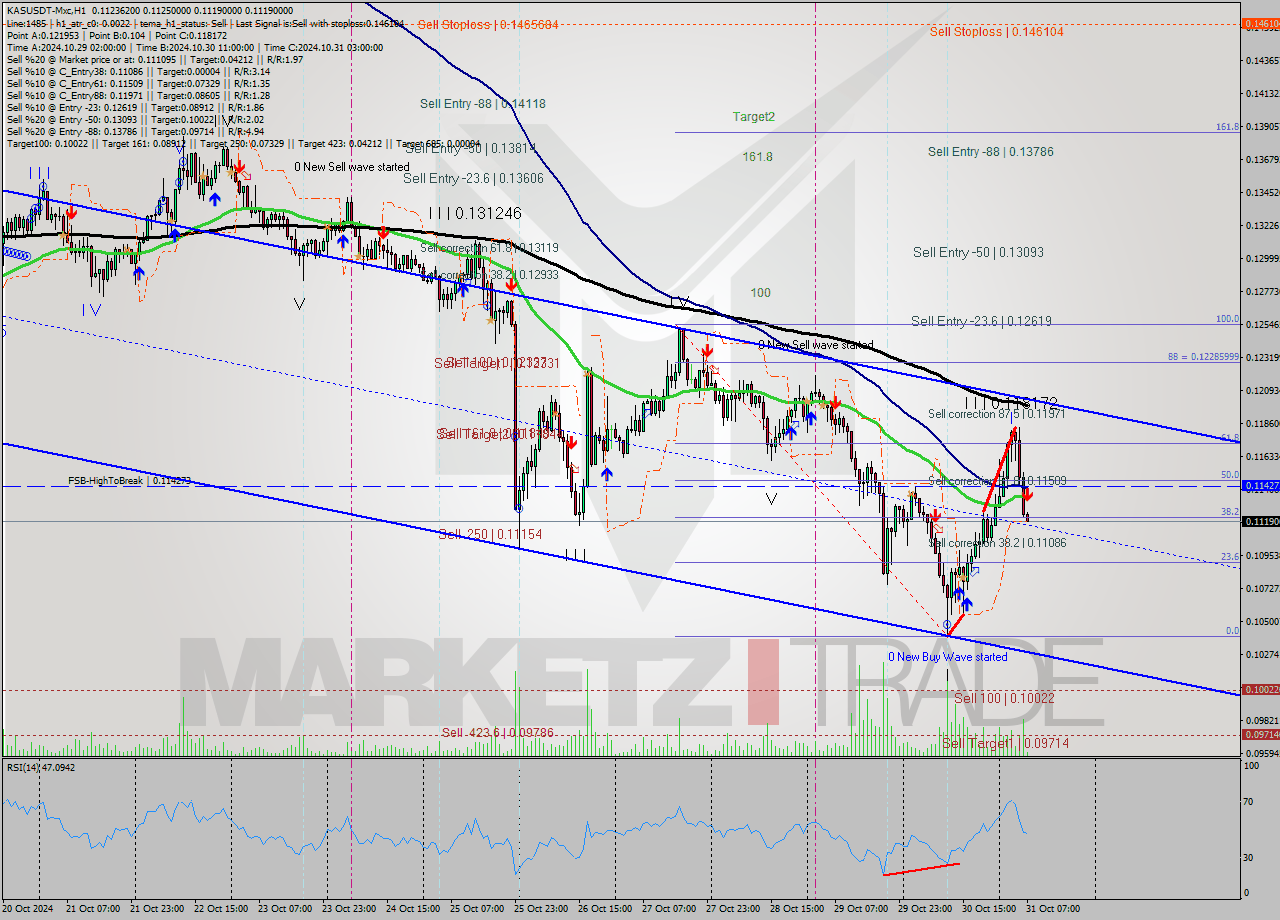The image size is (1280, 920).
Task: Click the '31 Oct 07:00' time label
Action: 1053,908
